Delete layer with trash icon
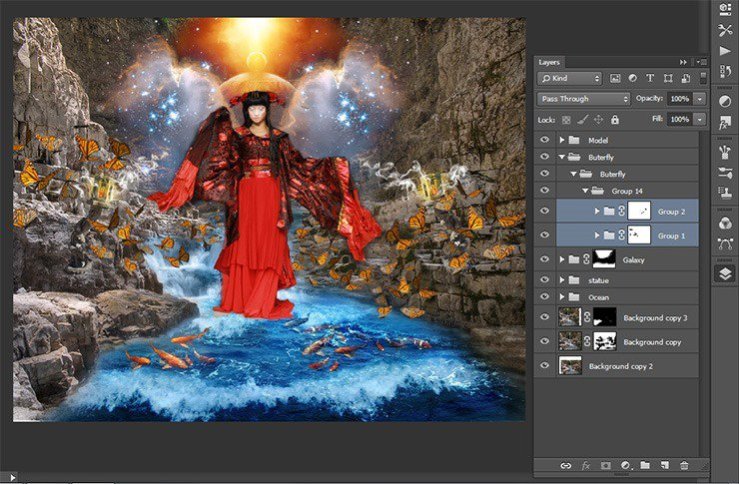 (x=684, y=465)
